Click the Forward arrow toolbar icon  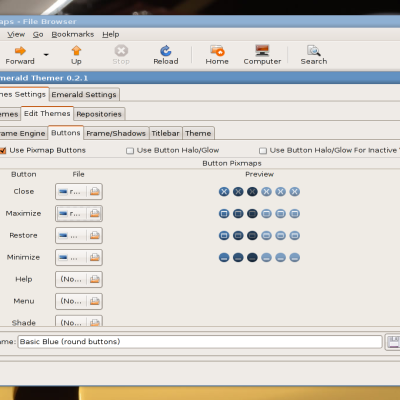coord(20,51)
